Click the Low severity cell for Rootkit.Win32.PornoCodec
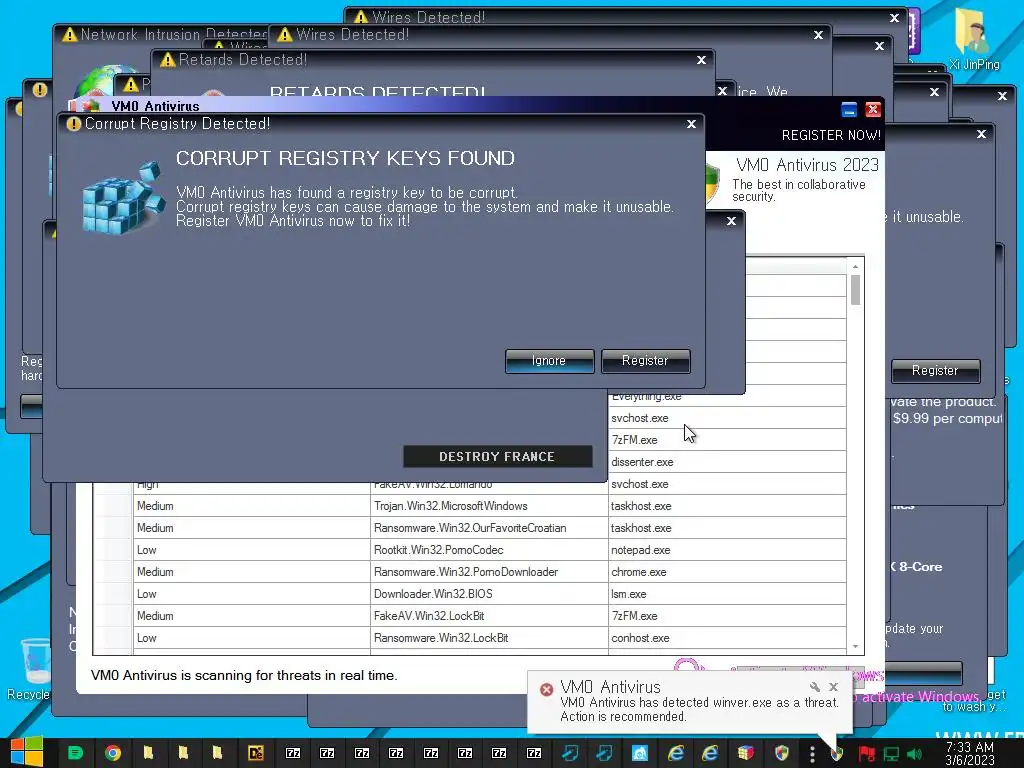Screen dimensions: 1024x768 (252, 550)
